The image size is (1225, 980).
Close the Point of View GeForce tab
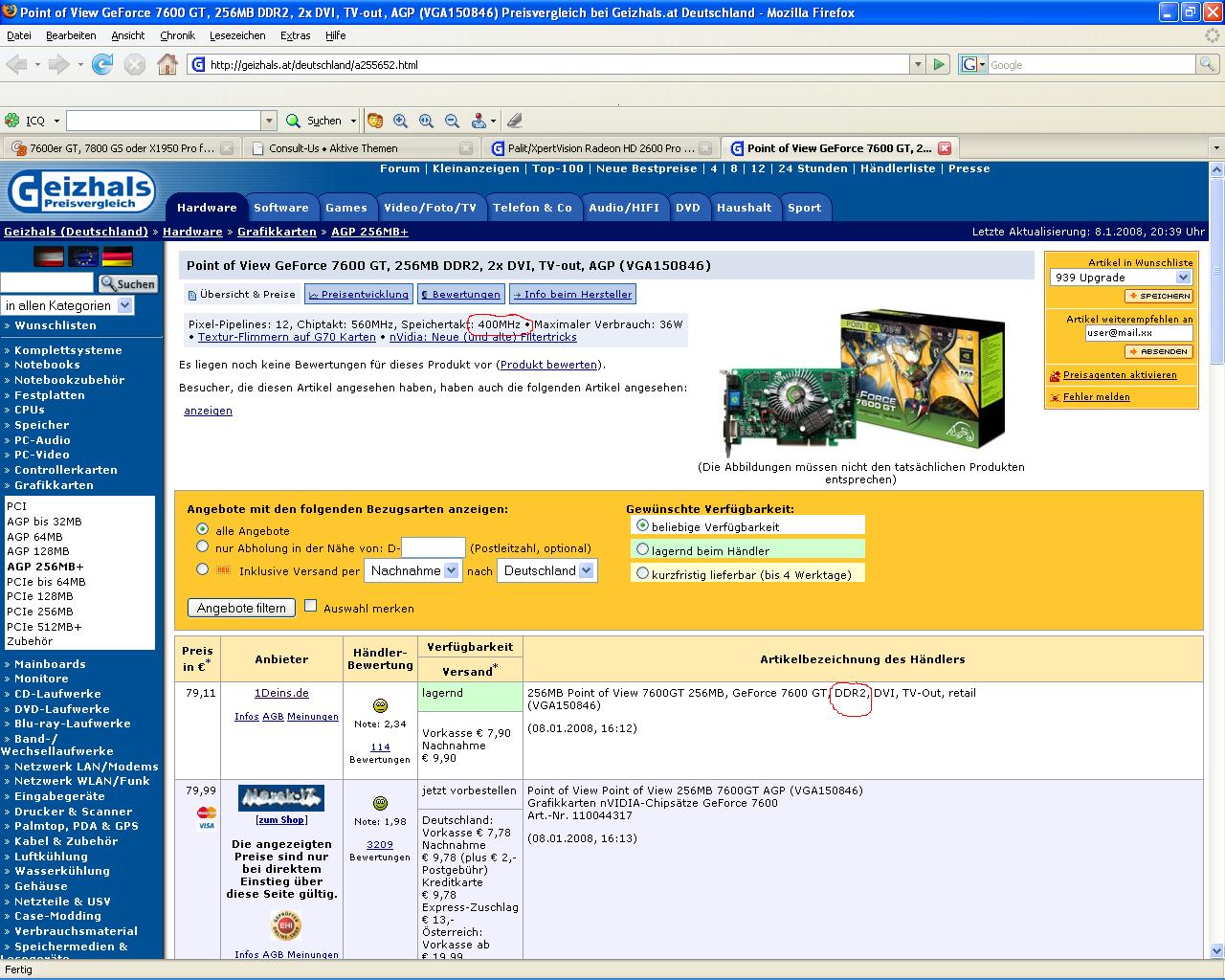pyautogui.click(x=945, y=148)
